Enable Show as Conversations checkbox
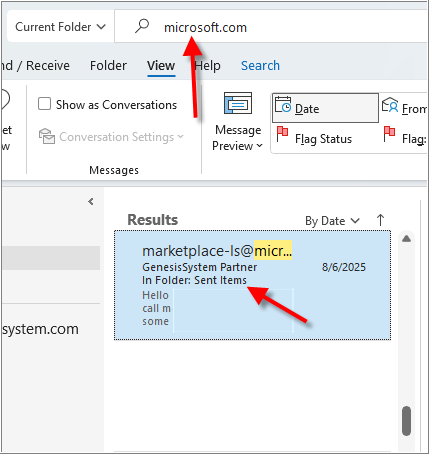 [44, 104]
